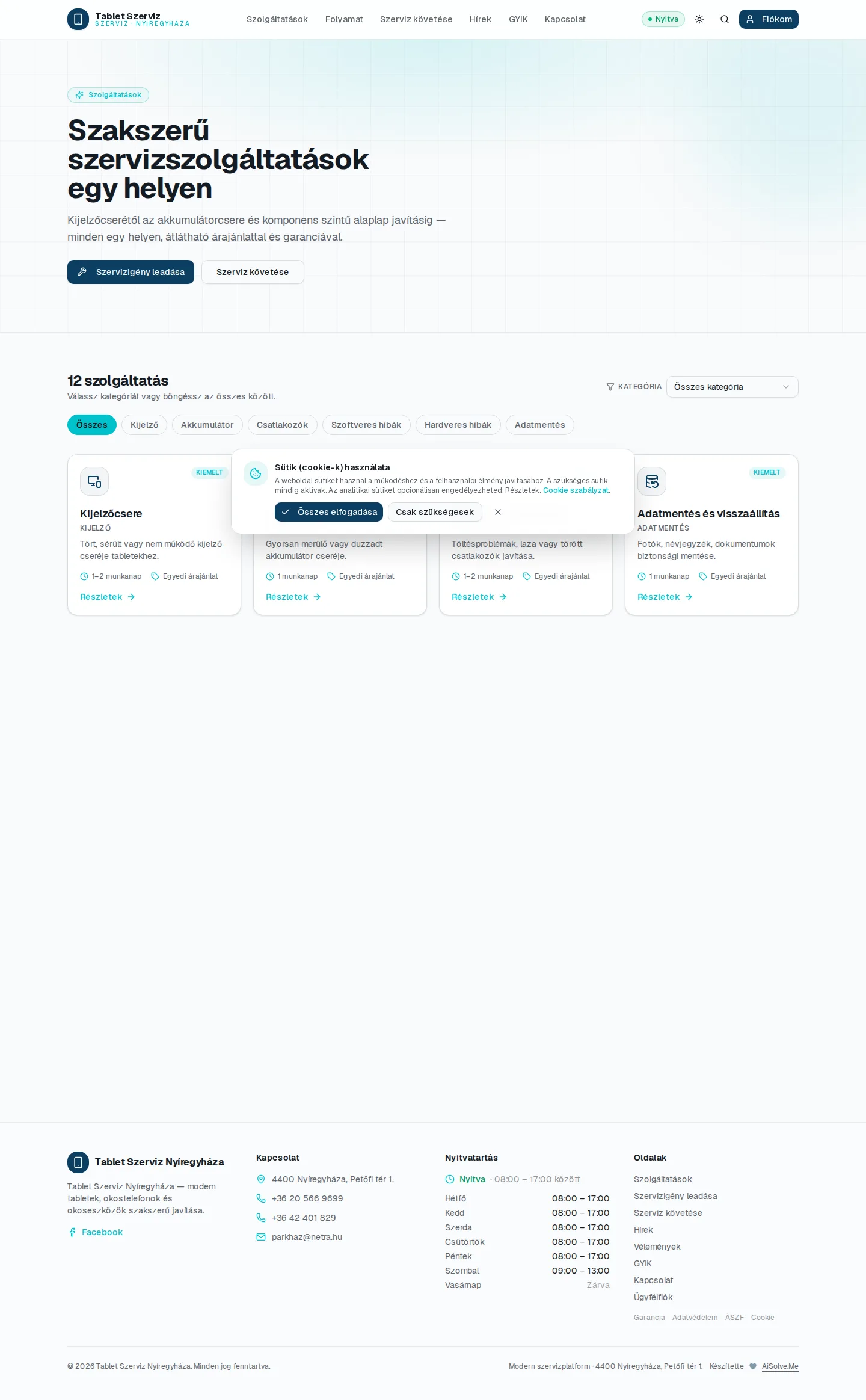Image resolution: width=866 pixels, height=1400 pixels.
Task: Click the KIEMELT badge on Kijelzőcsere card
Action: [x=209, y=472]
